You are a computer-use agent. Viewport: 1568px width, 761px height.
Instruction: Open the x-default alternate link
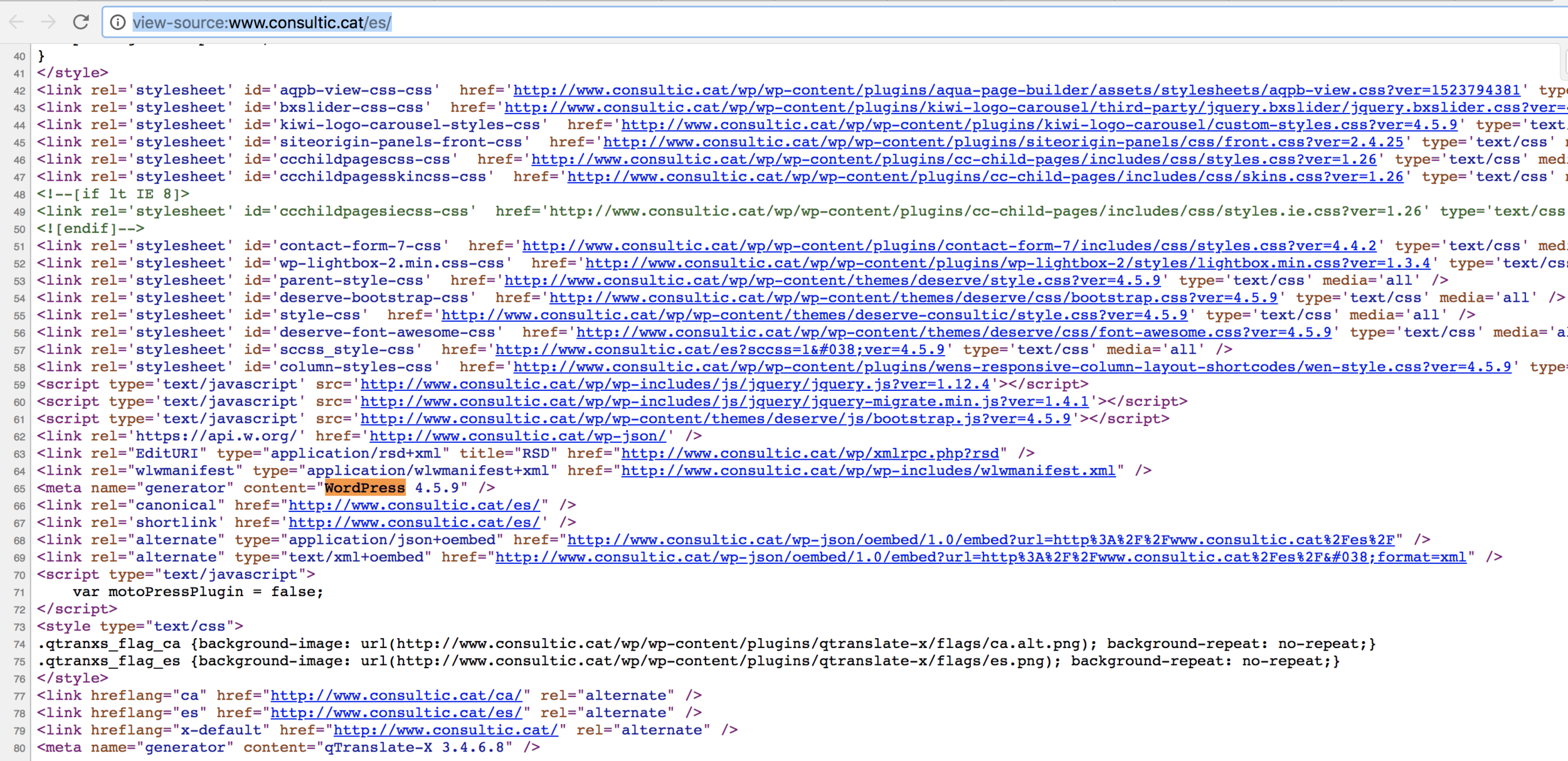445,730
